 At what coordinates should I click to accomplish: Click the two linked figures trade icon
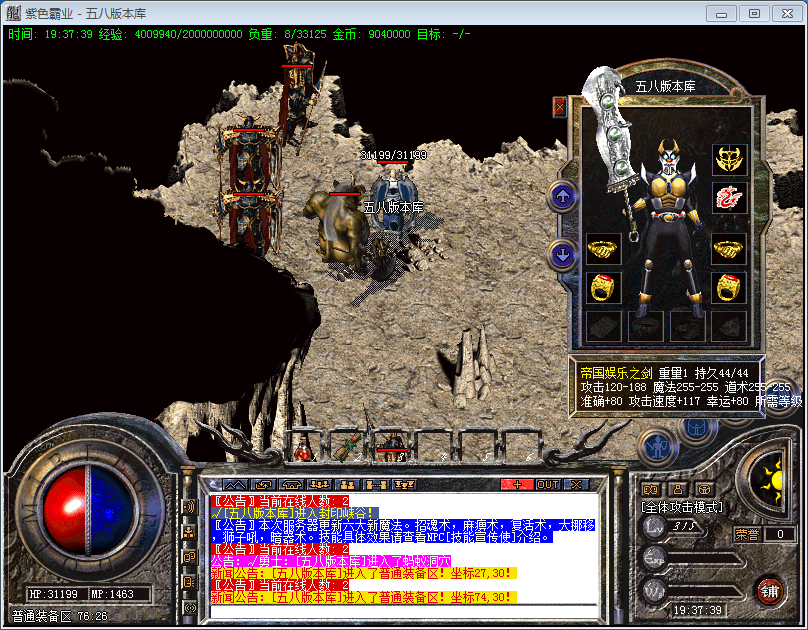[376, 485]
